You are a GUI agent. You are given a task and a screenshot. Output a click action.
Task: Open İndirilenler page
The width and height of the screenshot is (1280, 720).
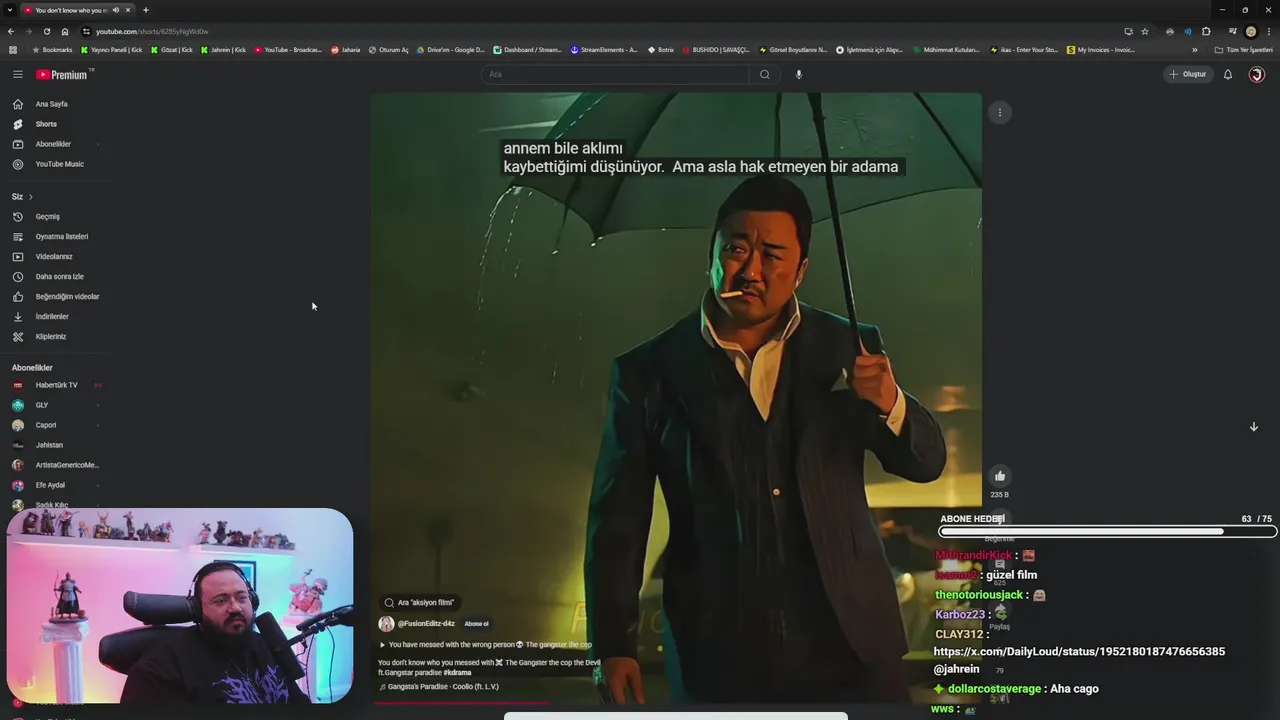[x=52, y=316]
